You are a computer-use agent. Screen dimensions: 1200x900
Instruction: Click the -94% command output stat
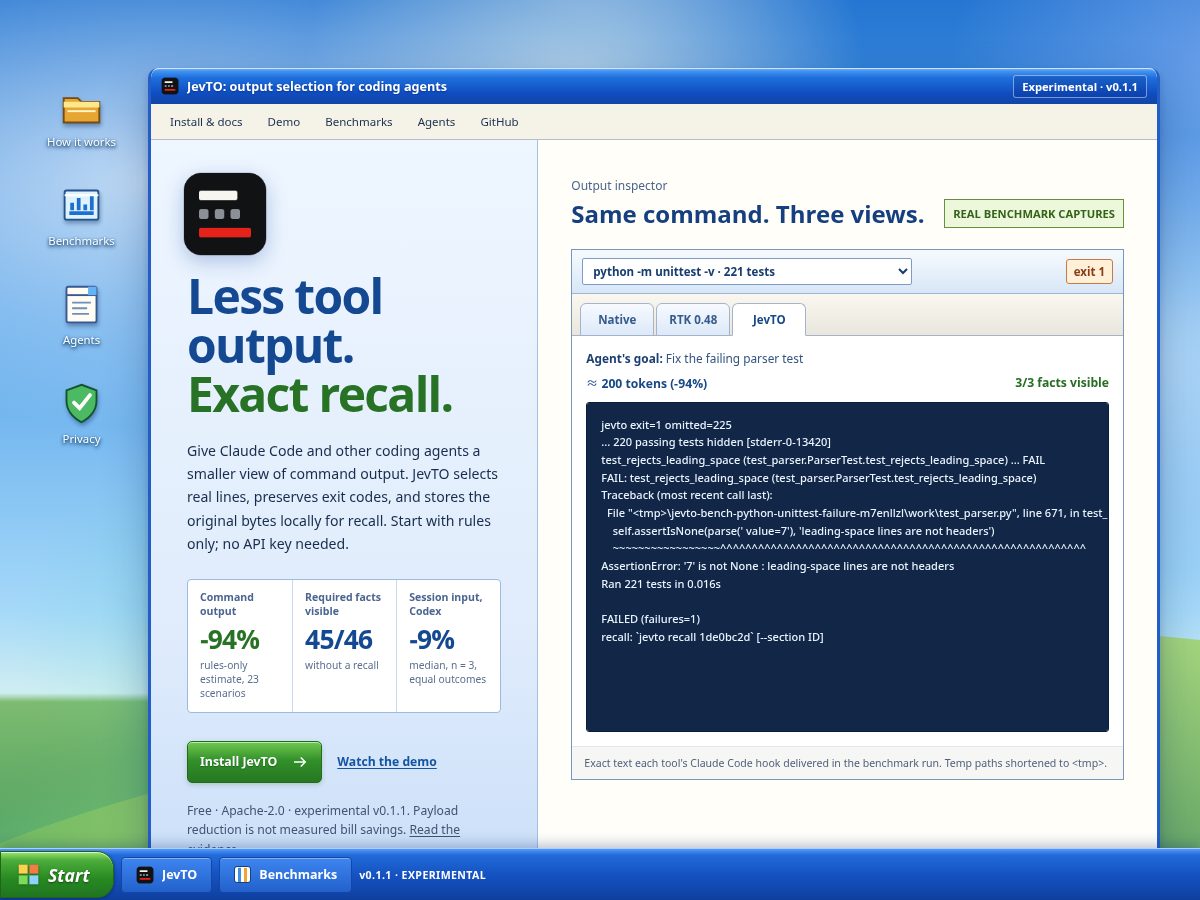click(229, 639)
